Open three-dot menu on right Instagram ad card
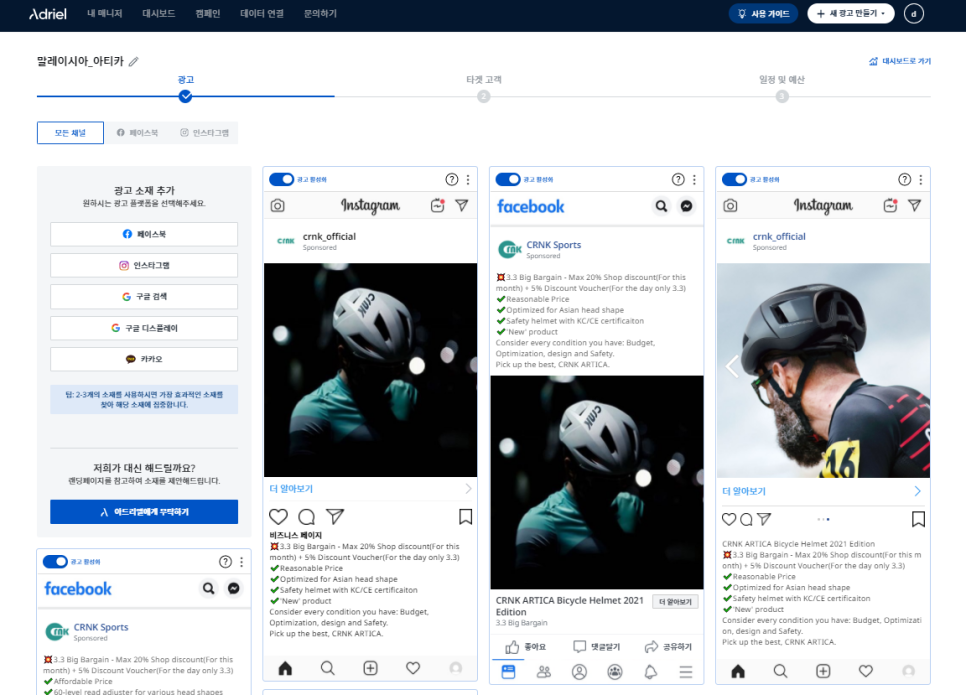Viewport: 966px width, 695px height. [921, 179]
